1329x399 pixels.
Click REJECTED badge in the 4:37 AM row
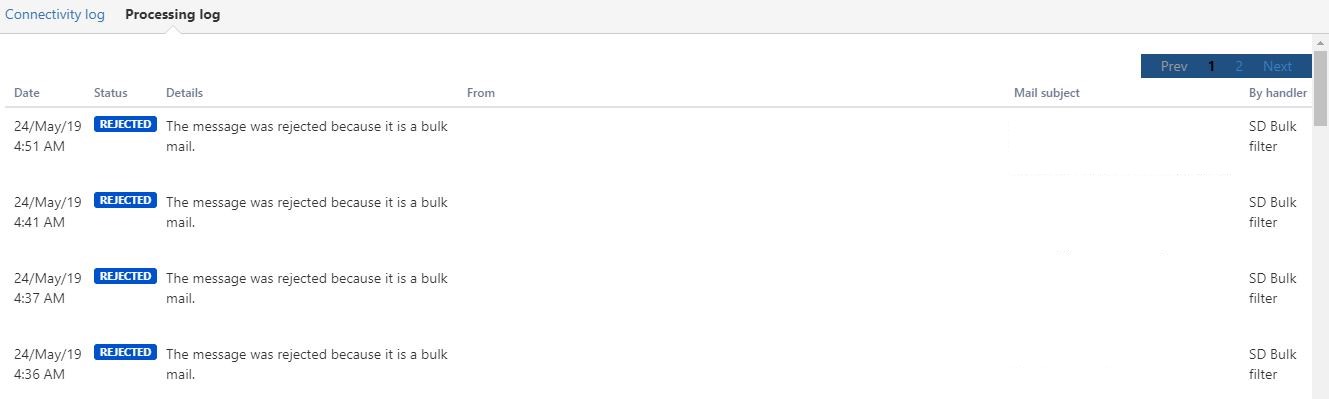coord(125,276)
